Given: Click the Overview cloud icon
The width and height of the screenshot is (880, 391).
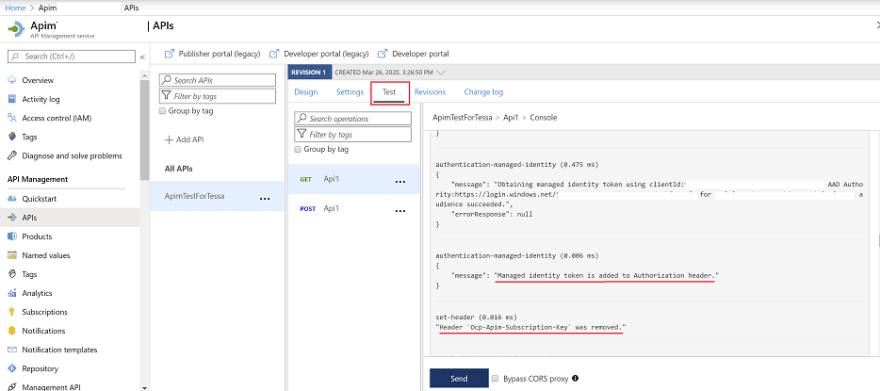Looking at the screenshot, I should (x=12, y=80).
